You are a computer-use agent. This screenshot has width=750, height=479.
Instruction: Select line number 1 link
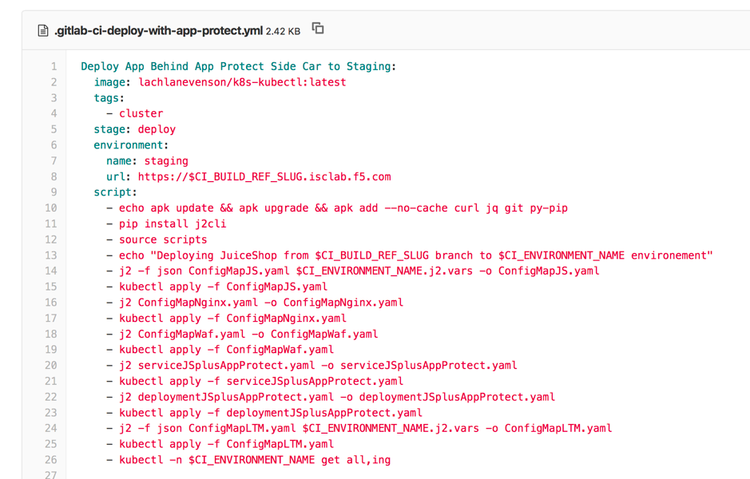[x=53, y=67]
